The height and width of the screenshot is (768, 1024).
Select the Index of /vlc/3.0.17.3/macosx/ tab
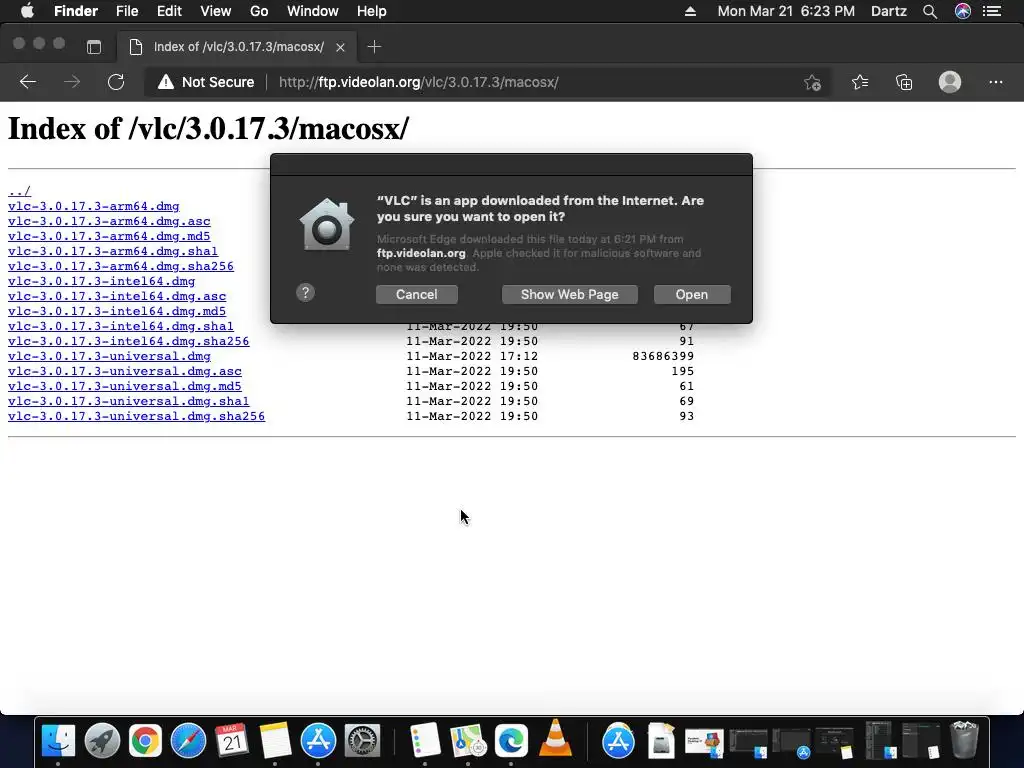[236, 47]
